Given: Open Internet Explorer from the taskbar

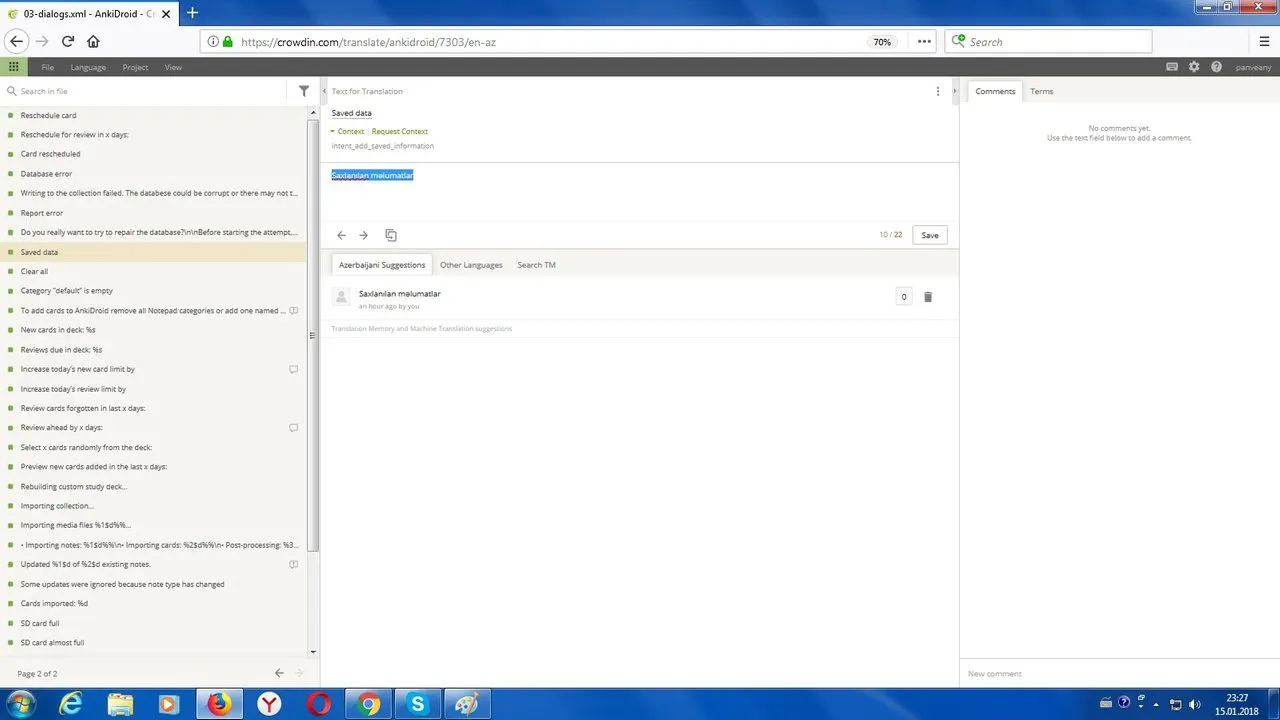Looking at the screenshot, I should [71, 704].
